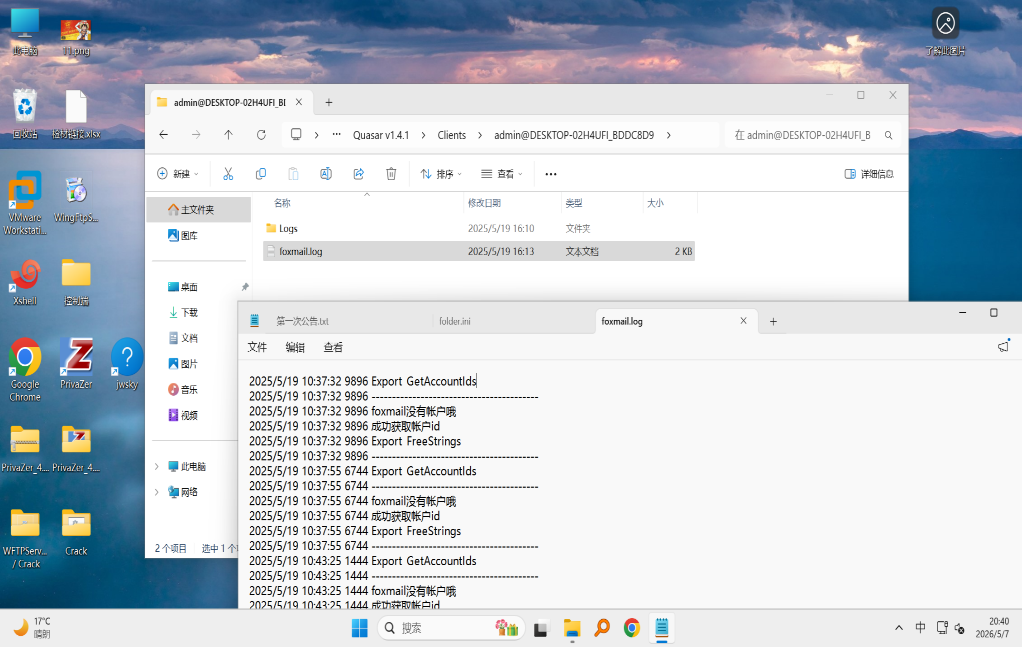The image size is (1022, 647).
Task: Select the VMware Workstation desktop icon
Action: point(25,203)
